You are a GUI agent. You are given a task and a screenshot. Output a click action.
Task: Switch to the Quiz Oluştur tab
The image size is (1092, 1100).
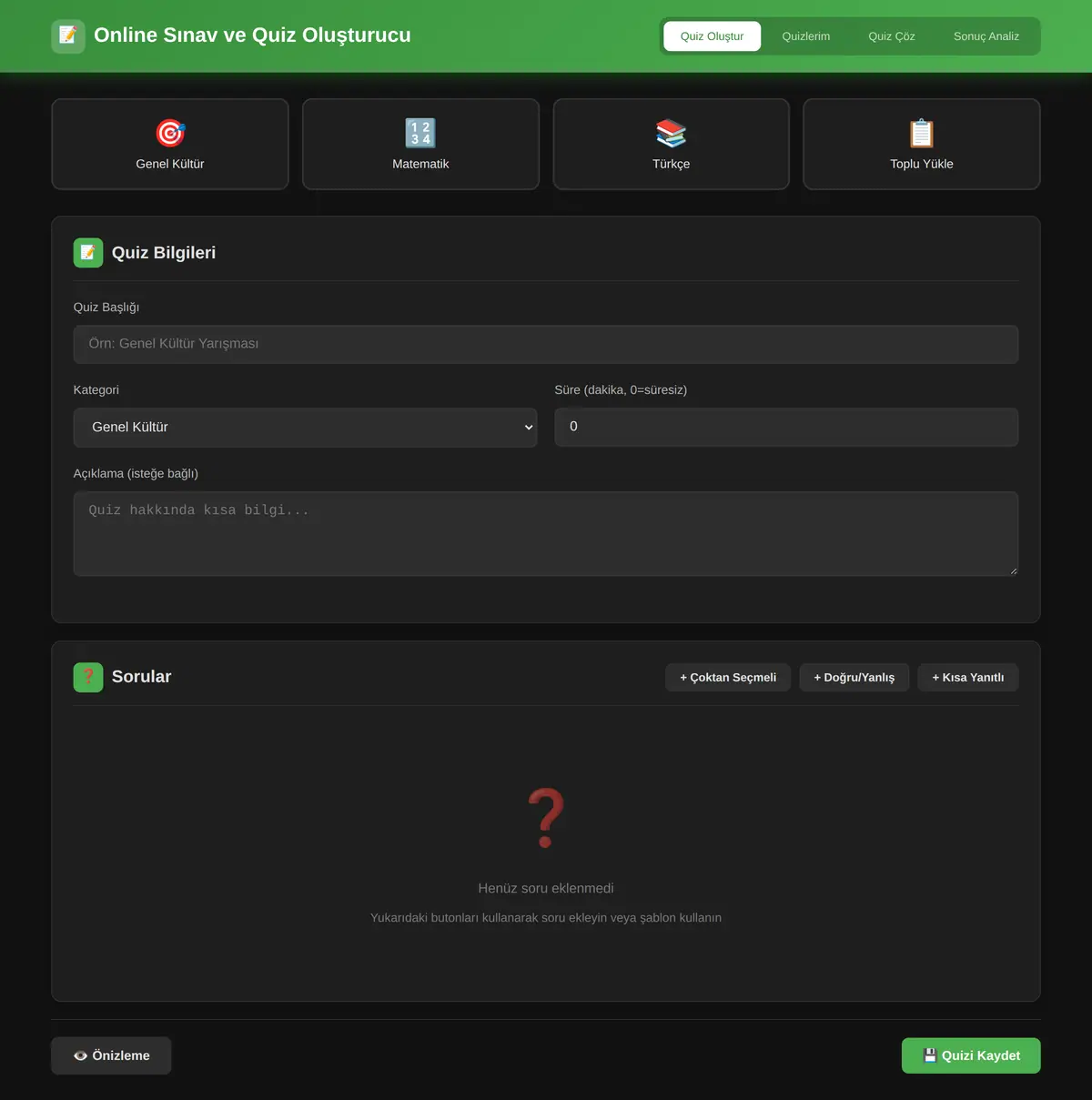click(712, 36)
